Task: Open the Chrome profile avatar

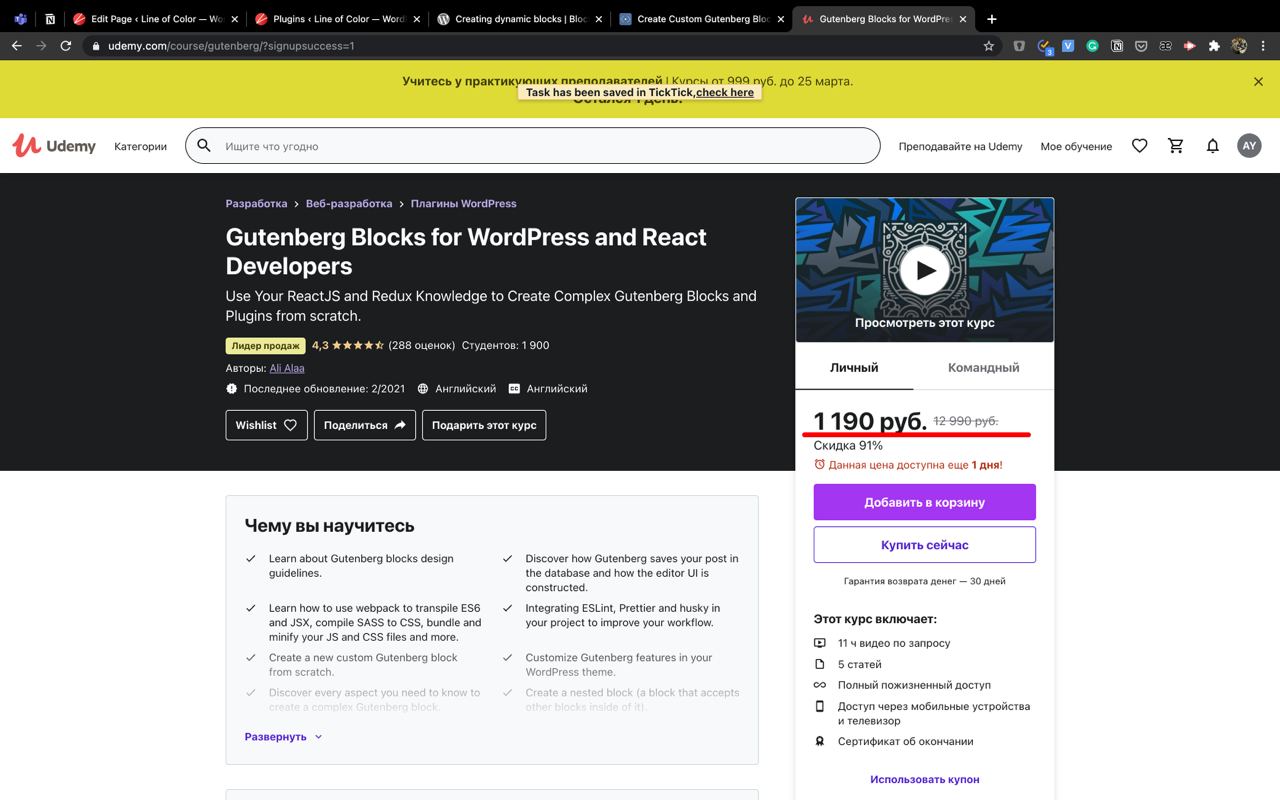Action: (1239, 46)
